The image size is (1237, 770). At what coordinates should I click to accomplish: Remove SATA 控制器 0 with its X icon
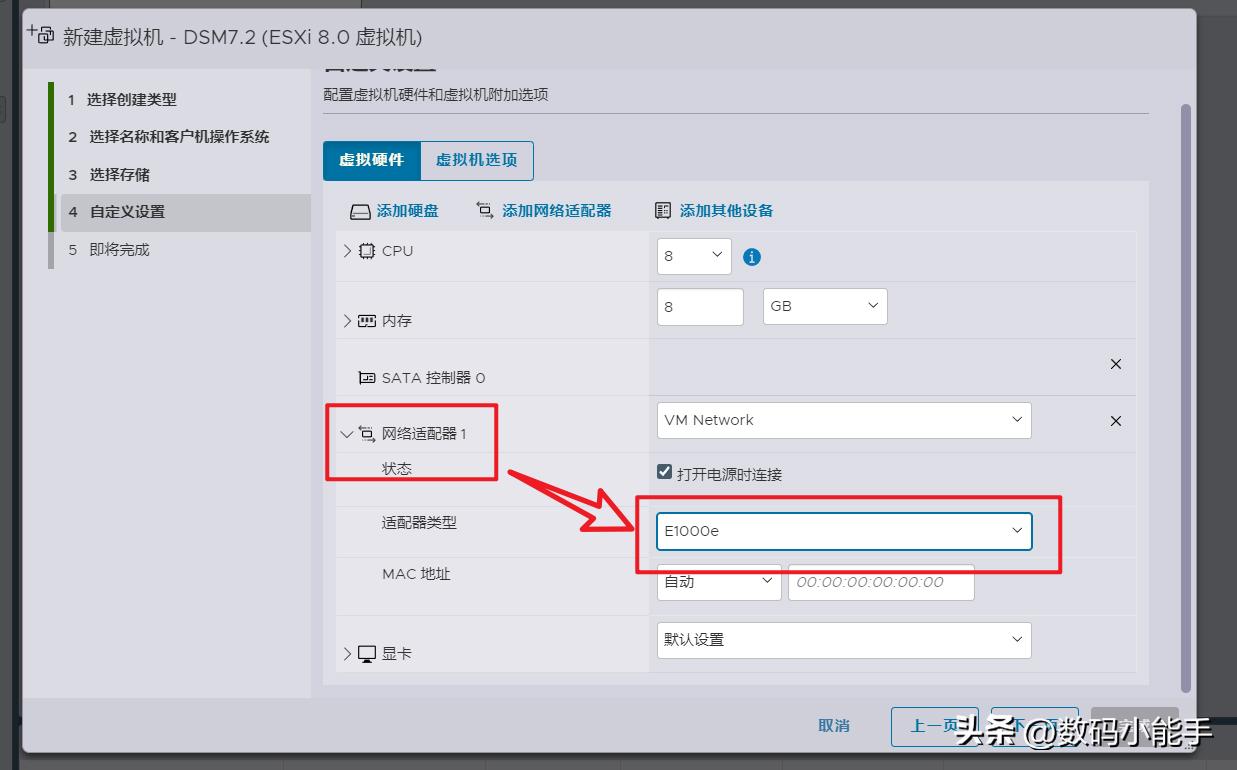tap(1116, 364)
